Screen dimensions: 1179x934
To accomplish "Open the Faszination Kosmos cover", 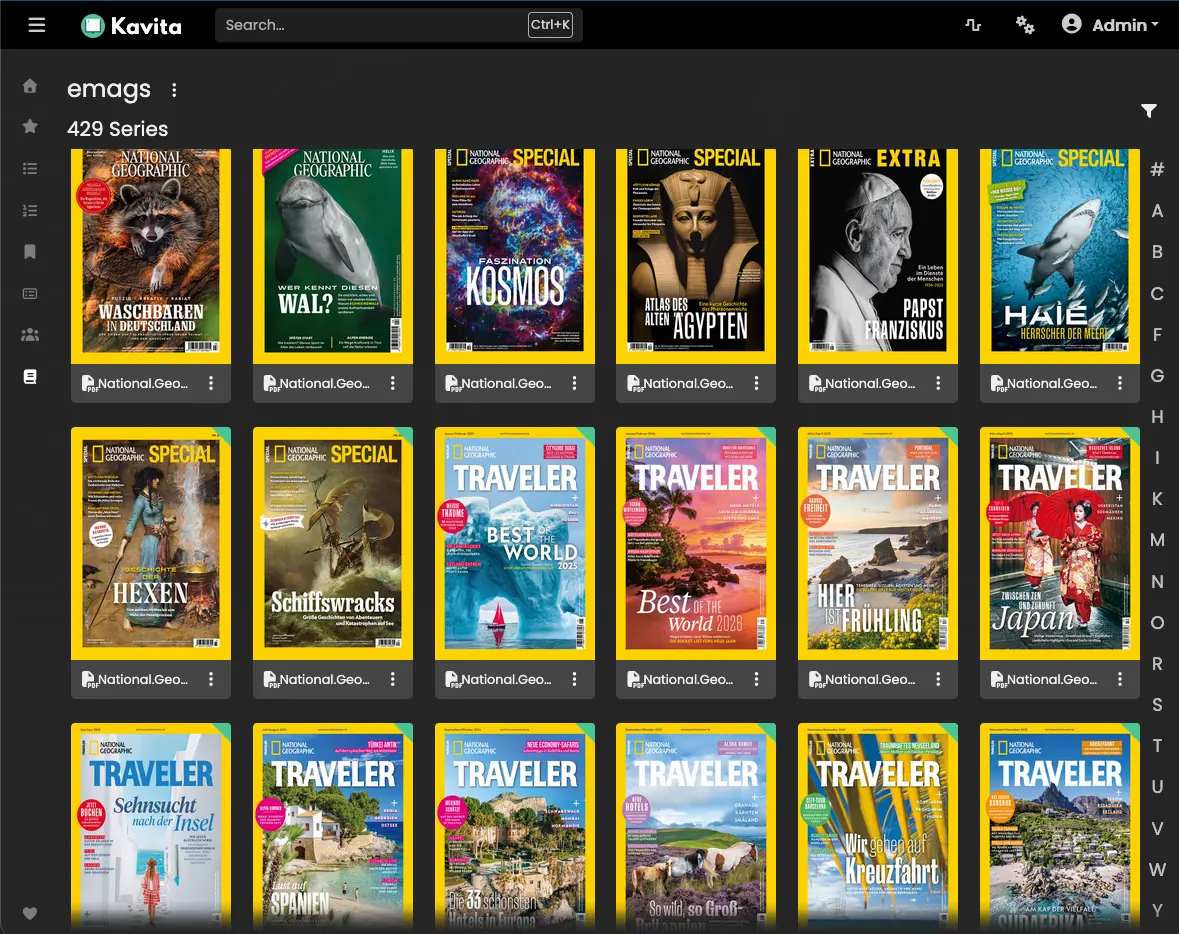I will click(x=515, y=256).
